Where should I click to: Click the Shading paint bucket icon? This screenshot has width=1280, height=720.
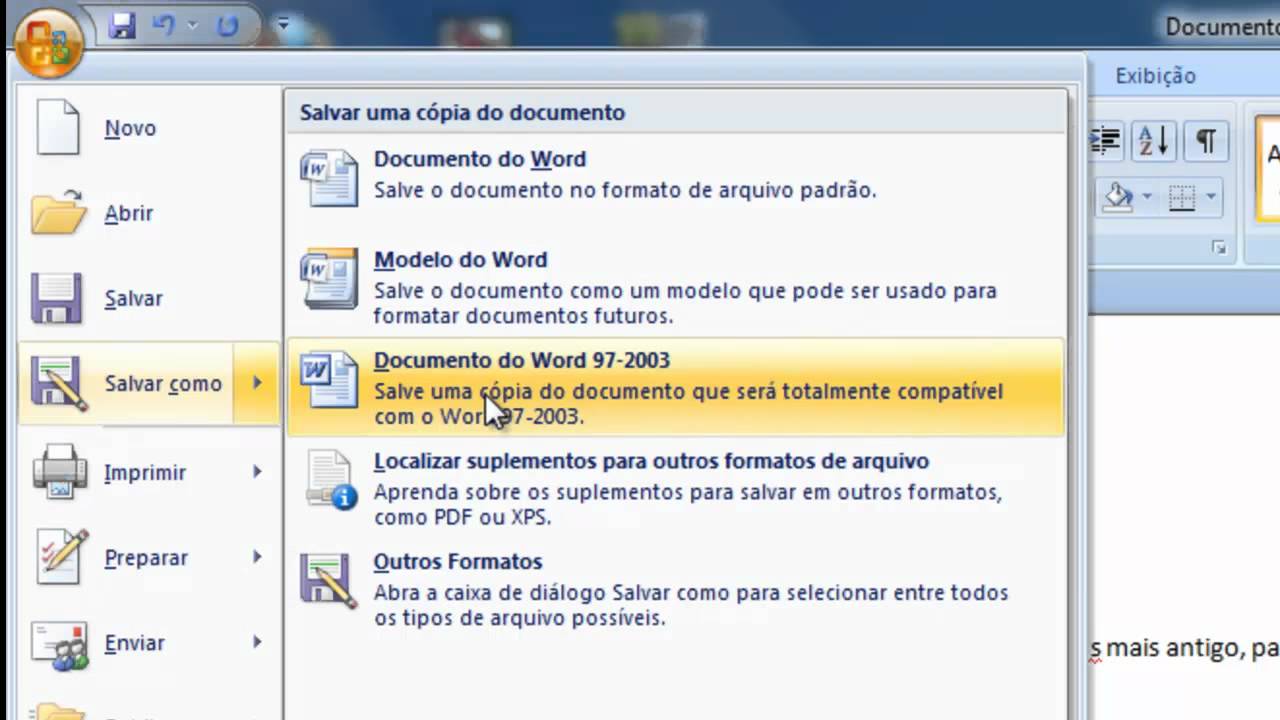[1119, 196]
